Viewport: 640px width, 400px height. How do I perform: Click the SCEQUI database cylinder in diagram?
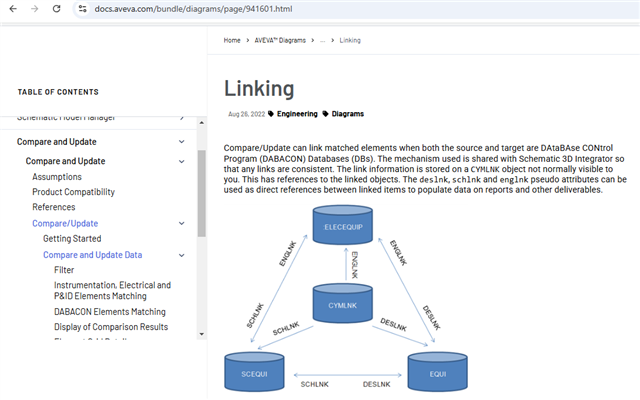click(254, 372)
